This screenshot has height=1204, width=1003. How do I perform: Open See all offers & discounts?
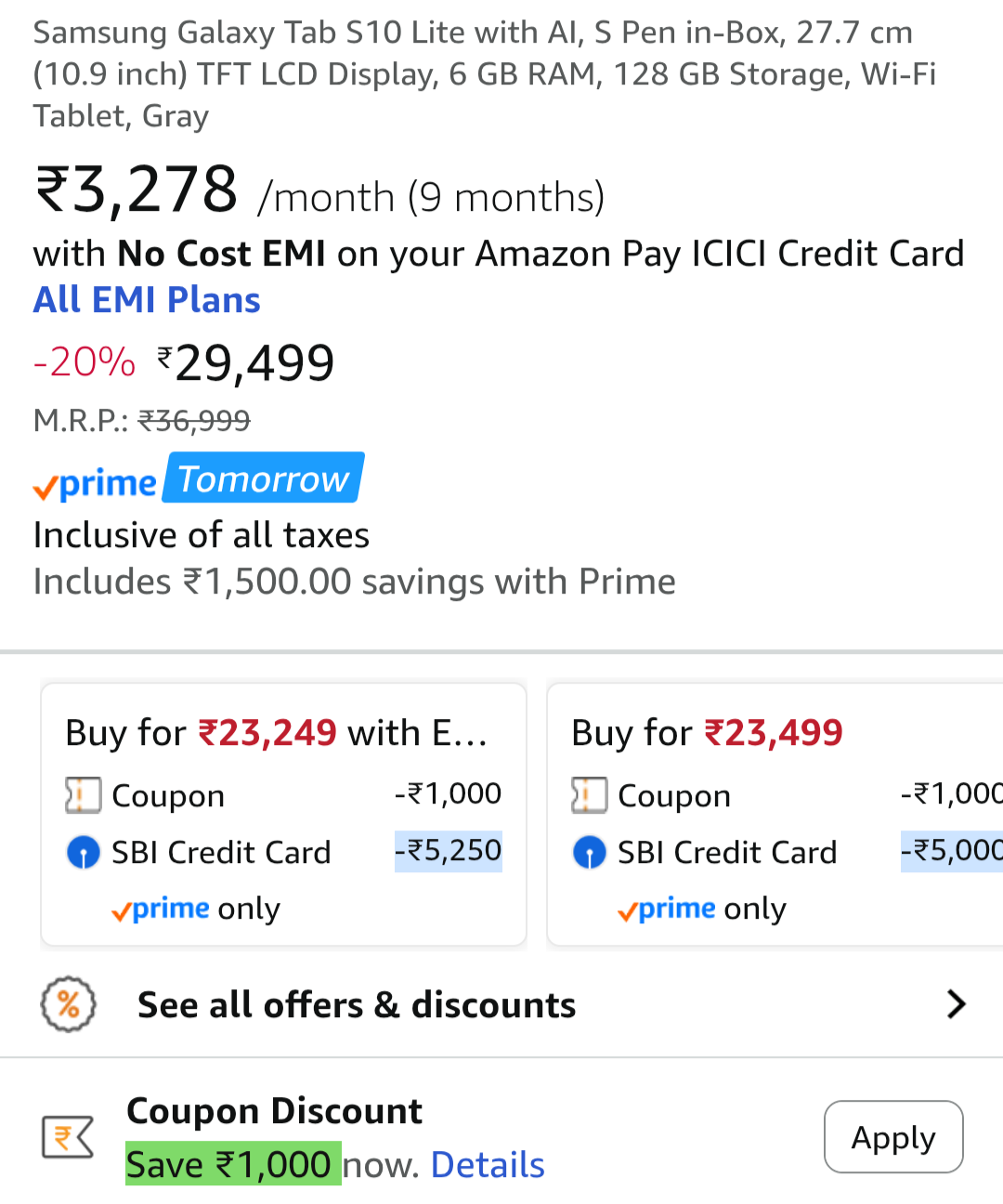(x=357, y=1005)
